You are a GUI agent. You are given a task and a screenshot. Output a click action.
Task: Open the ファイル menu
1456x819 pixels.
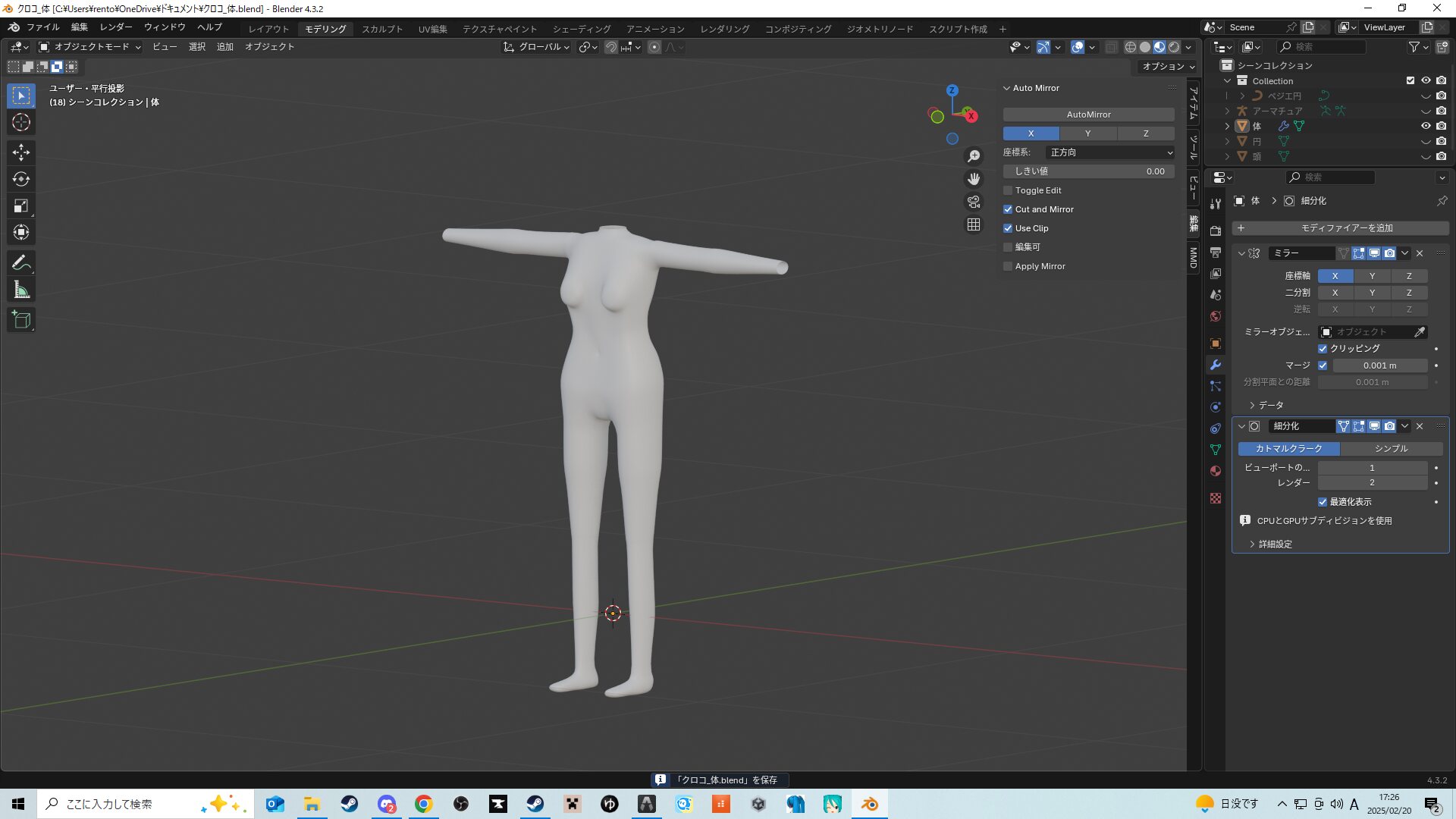coord(42,27)
